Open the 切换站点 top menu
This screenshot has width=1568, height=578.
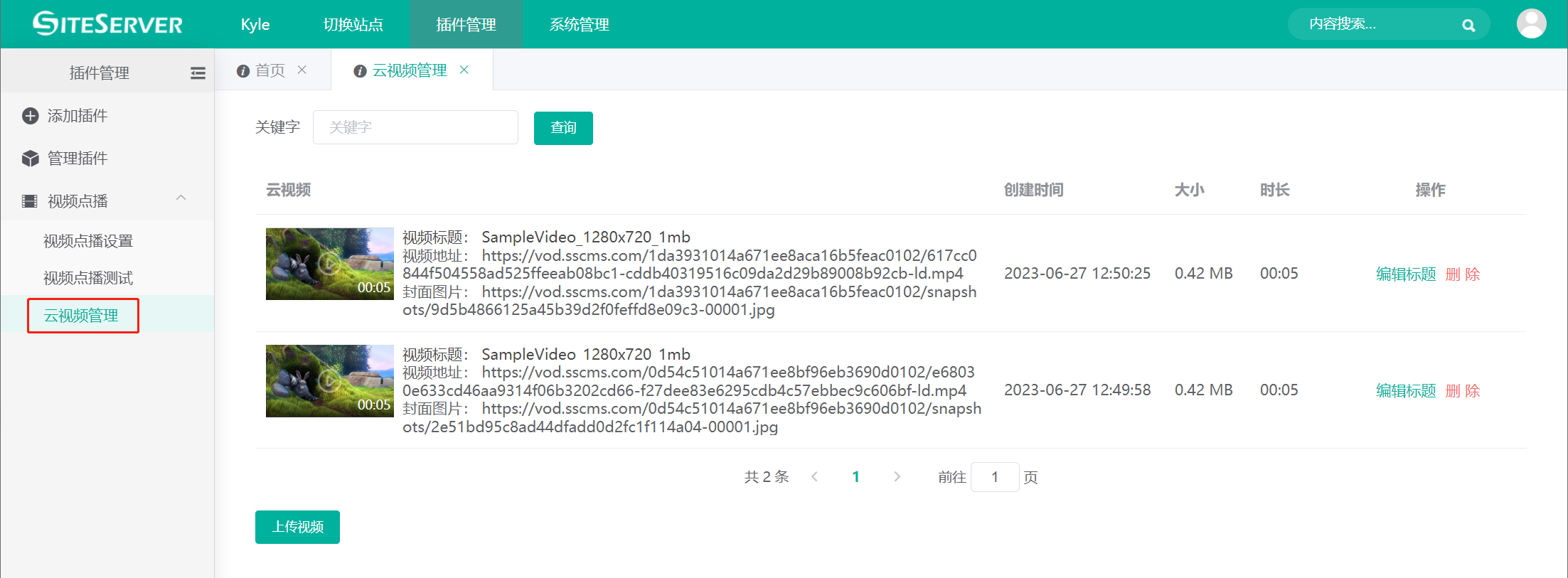pos(353,25)
